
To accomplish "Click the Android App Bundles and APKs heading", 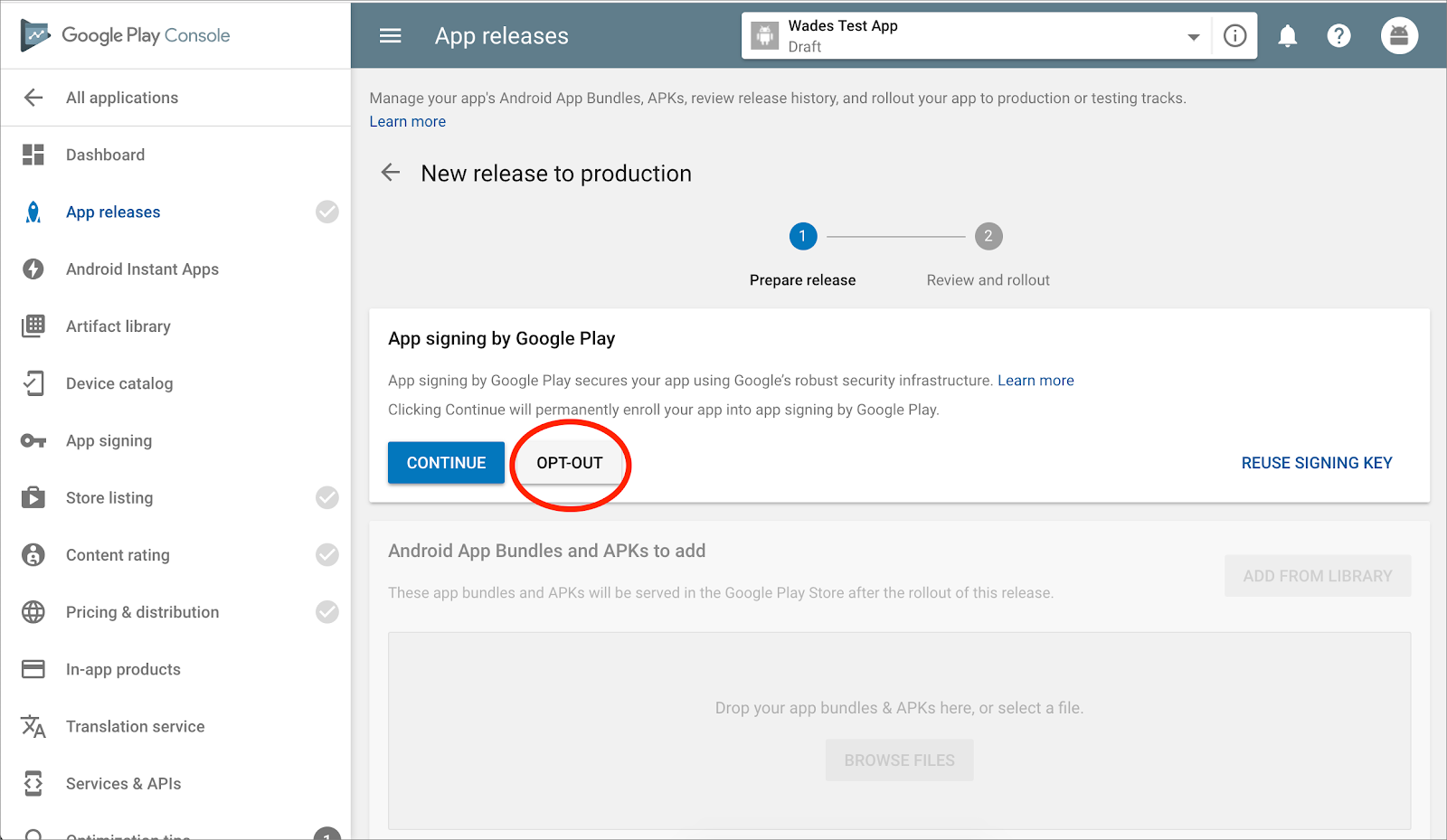I will 547,551.
